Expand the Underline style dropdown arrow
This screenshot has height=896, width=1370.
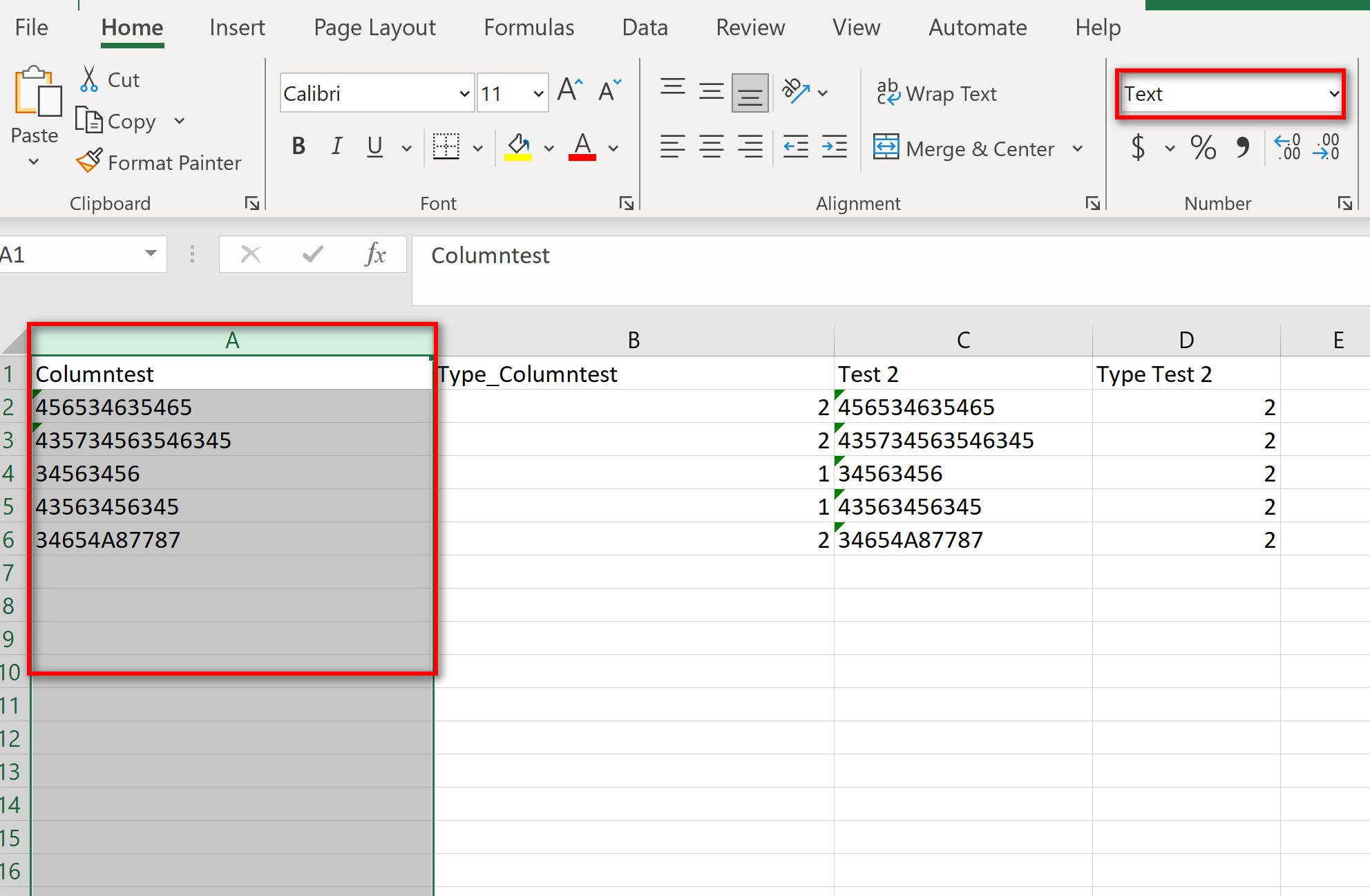407,148
